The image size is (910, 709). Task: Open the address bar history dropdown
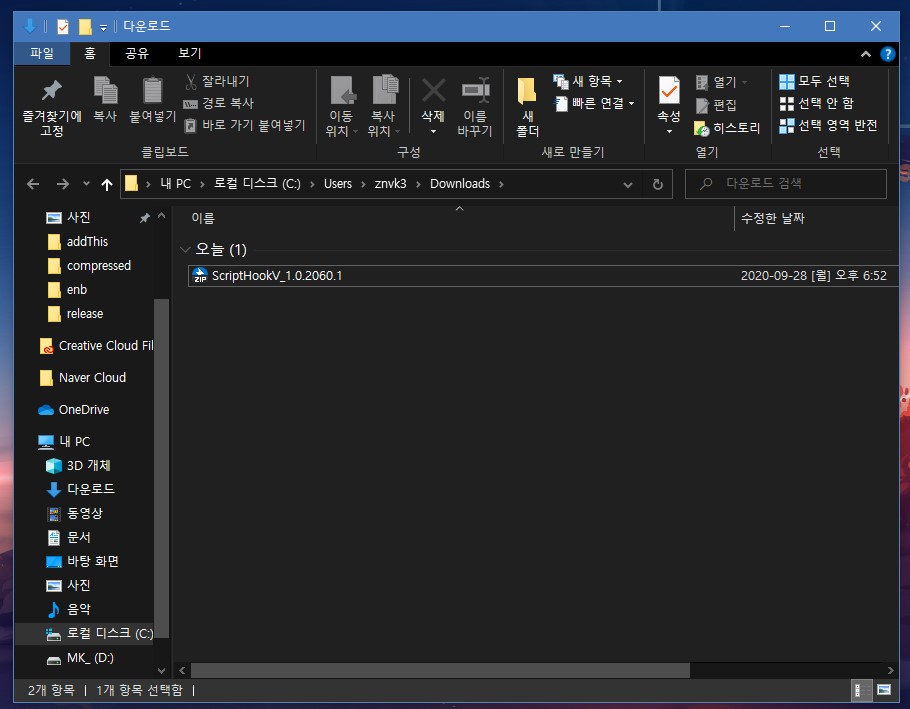pos(628,184)
